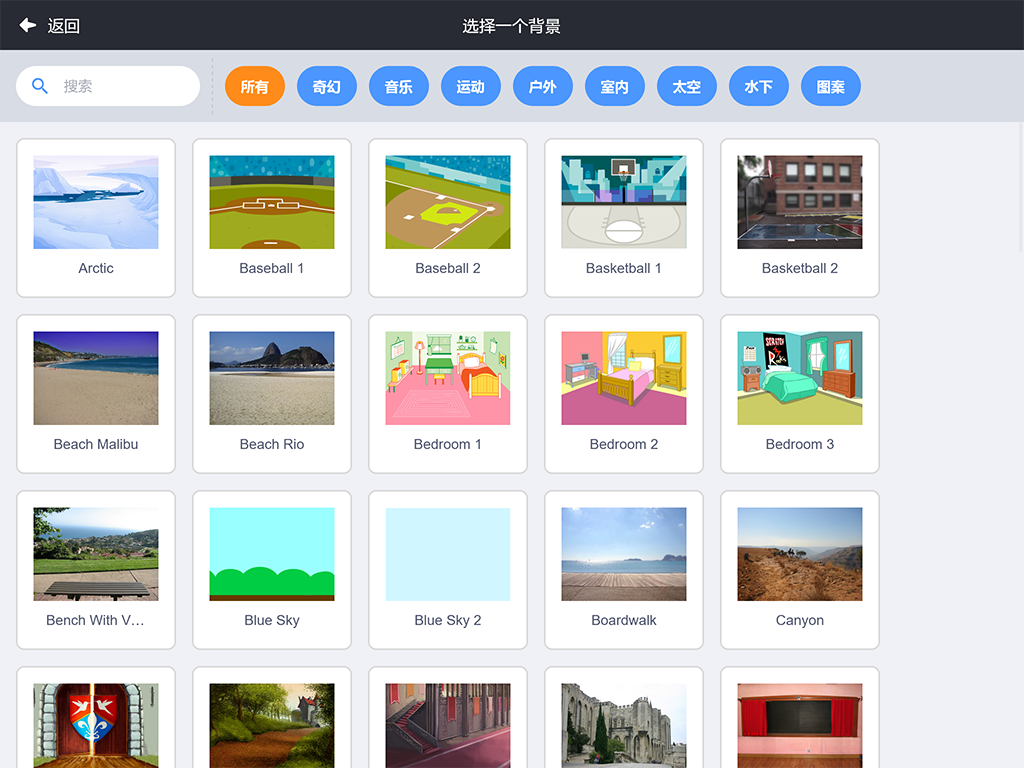Screen dimensions: 1024x768
Task: Pick the Canyon backdrop
Action: pos(800,569)
